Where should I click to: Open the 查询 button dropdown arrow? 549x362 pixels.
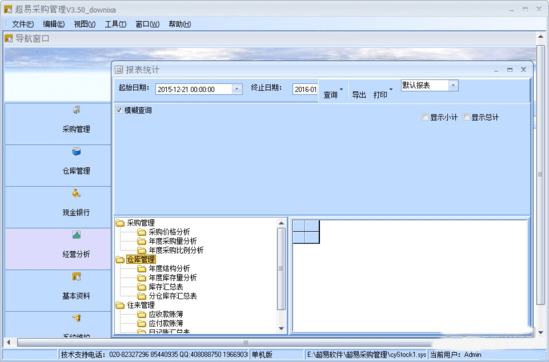[x=341, y=90]
